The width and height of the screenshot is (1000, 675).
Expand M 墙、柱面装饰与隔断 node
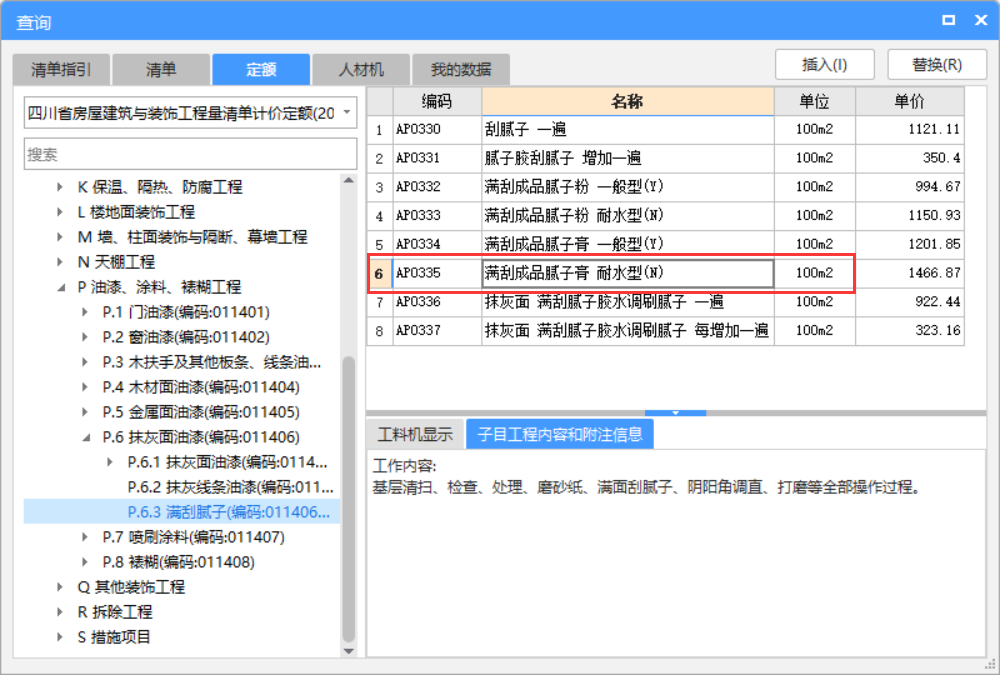59,237
